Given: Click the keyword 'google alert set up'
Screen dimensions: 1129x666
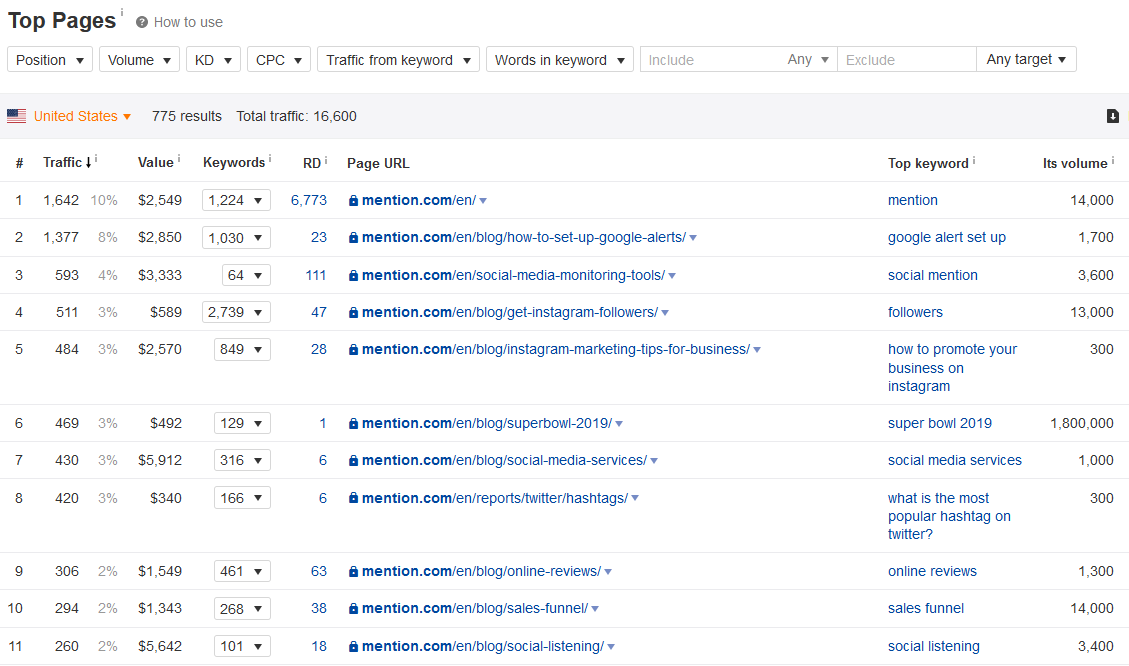Looking at the screenshot, I should [947, 238].
